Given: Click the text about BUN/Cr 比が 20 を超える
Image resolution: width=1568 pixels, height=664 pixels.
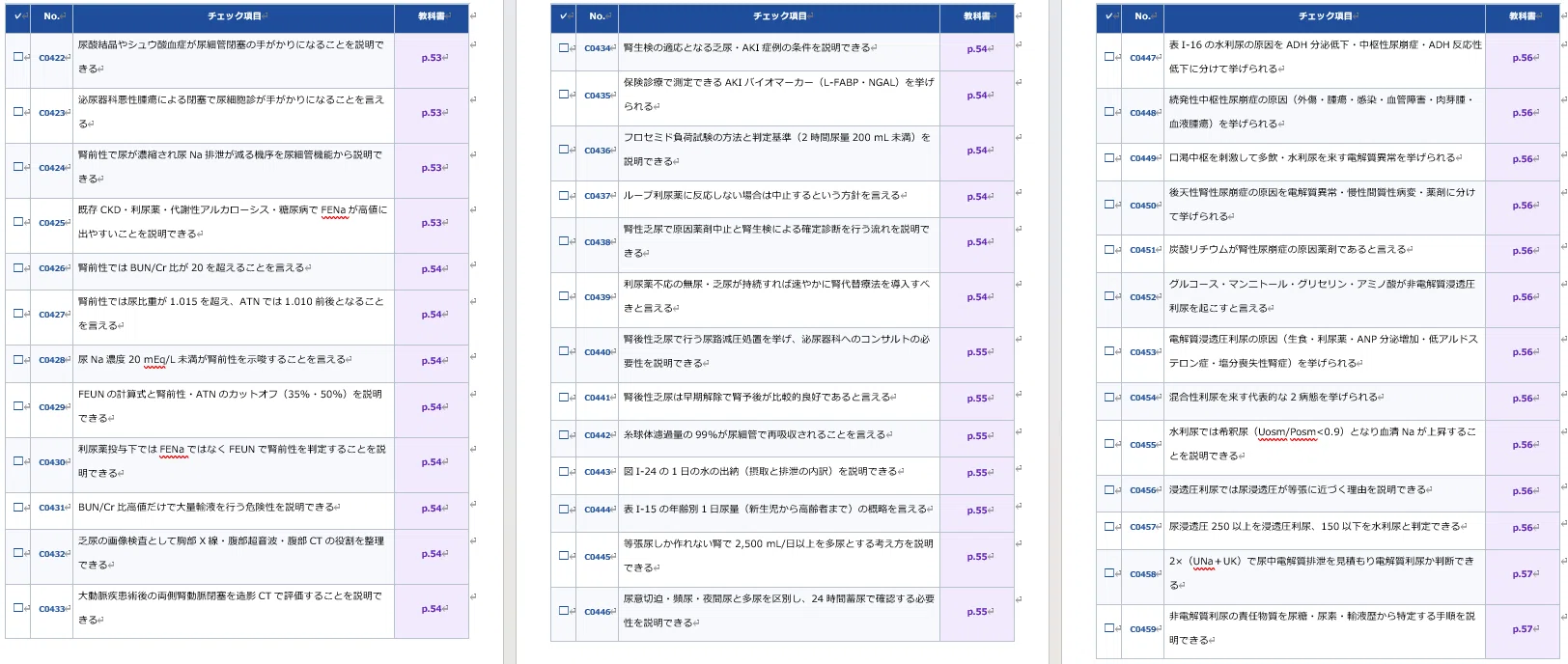Looking at the screenshot, I should click(191, 268).
